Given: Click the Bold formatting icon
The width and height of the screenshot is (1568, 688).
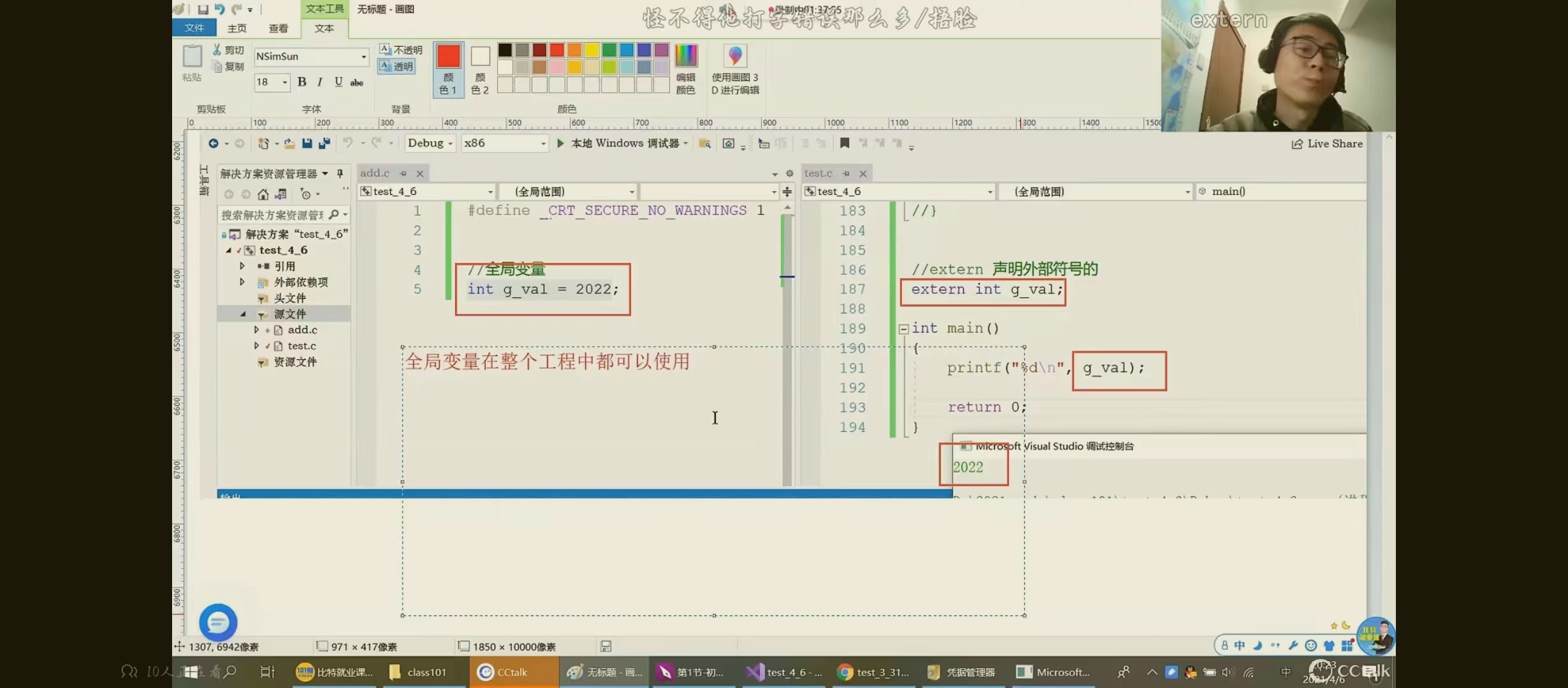Looking at the screenshot, I should [302, 82].
